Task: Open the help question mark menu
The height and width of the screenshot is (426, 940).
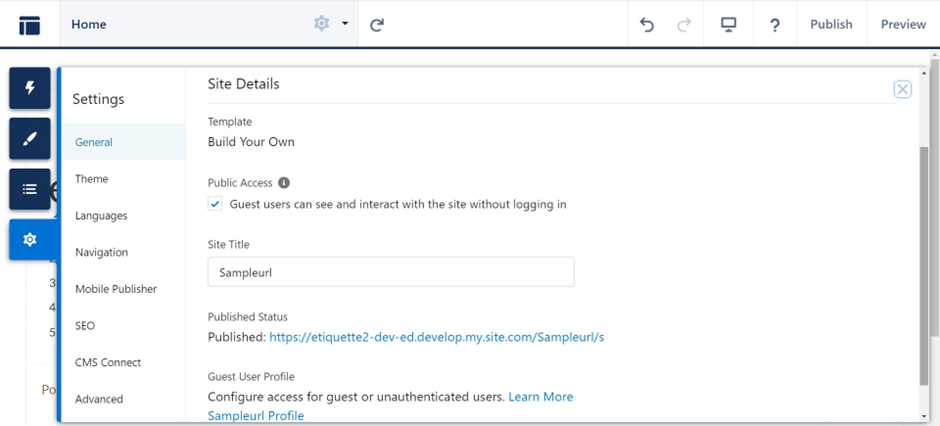Action: [775, 25]
